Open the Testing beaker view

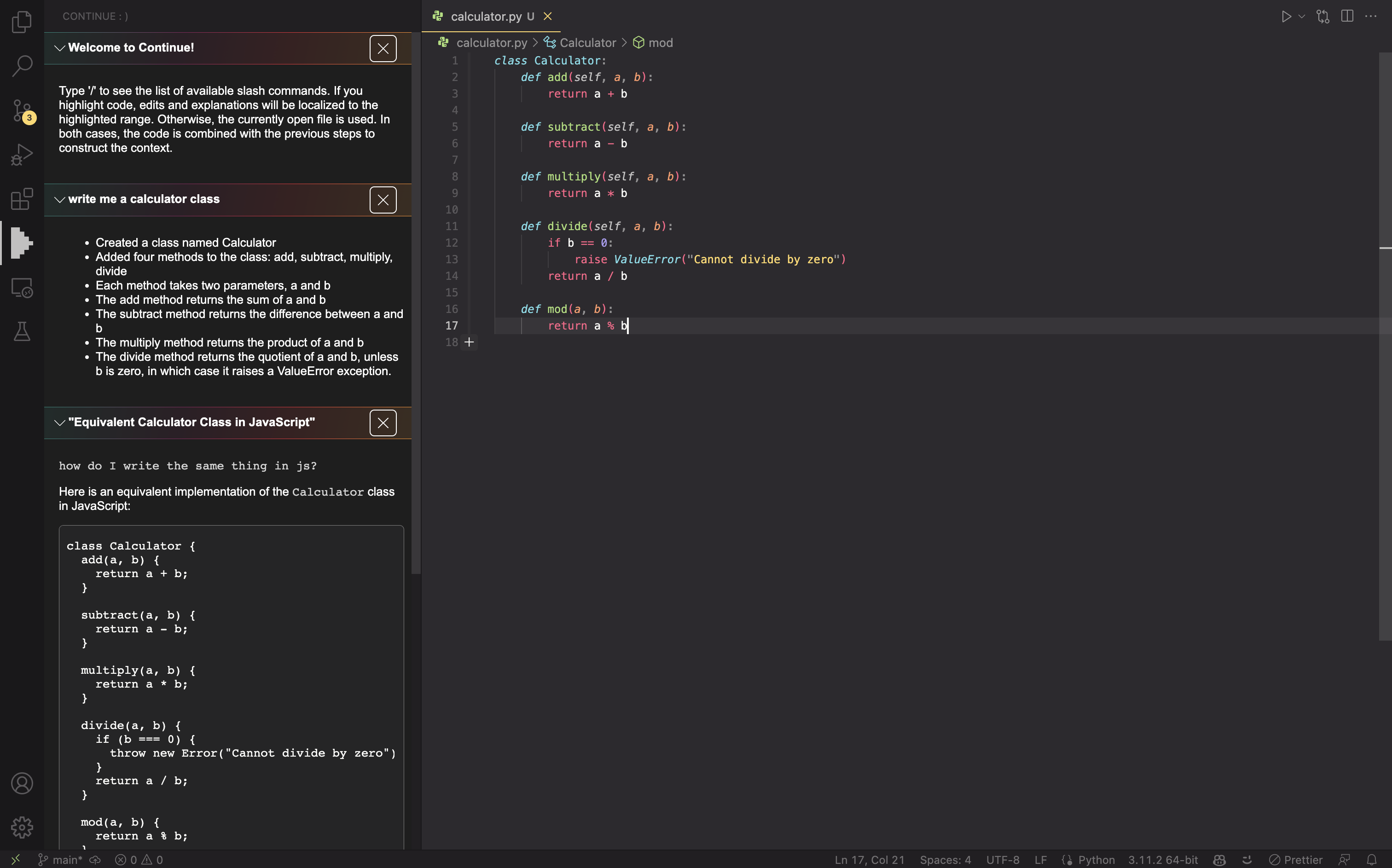click(22, 331)
